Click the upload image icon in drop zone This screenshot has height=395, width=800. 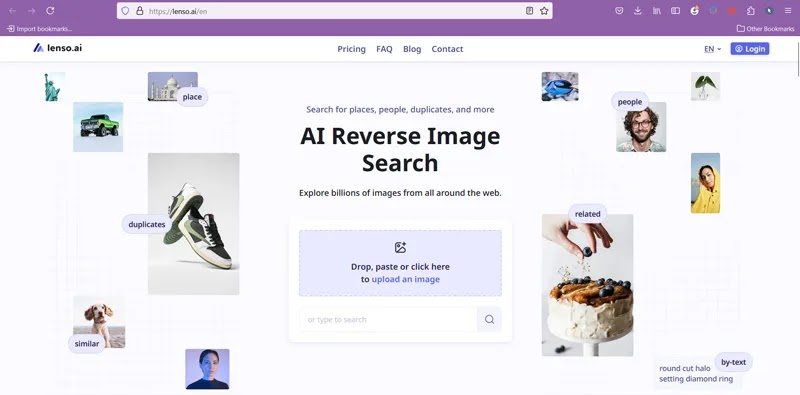coord(401,248)
